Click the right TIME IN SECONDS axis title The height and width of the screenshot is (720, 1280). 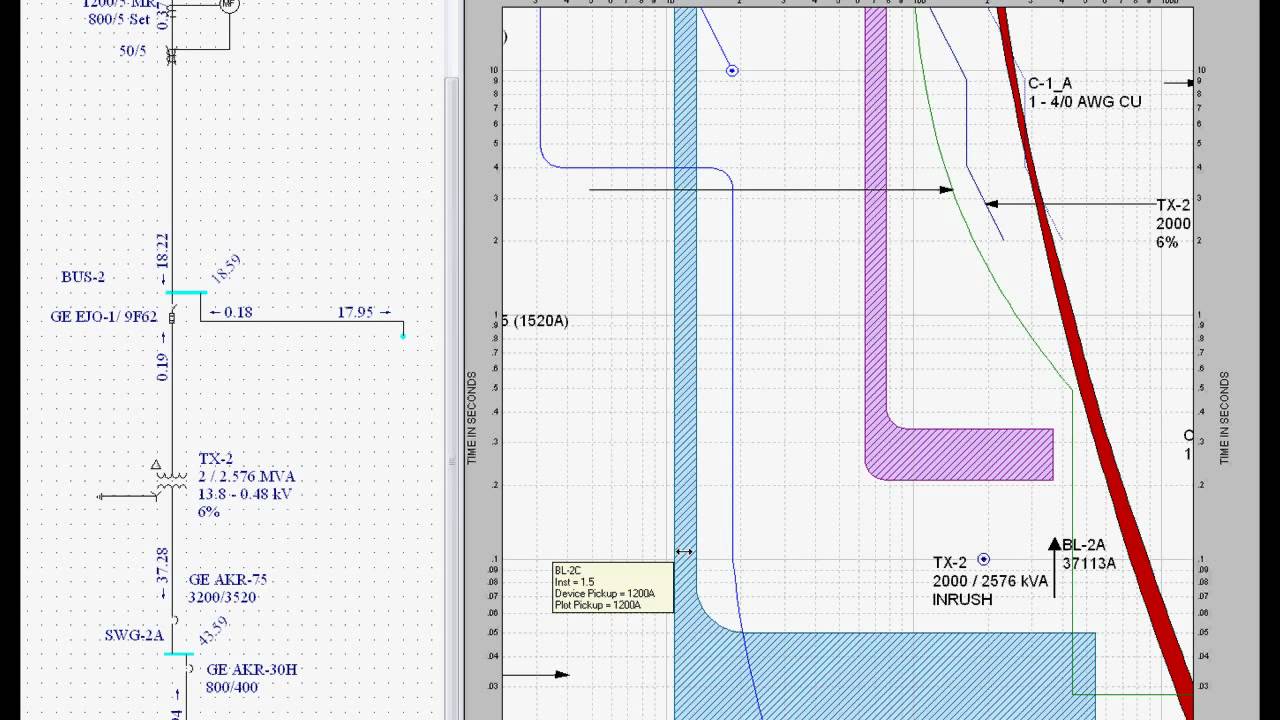click(x=1224, y=418)
